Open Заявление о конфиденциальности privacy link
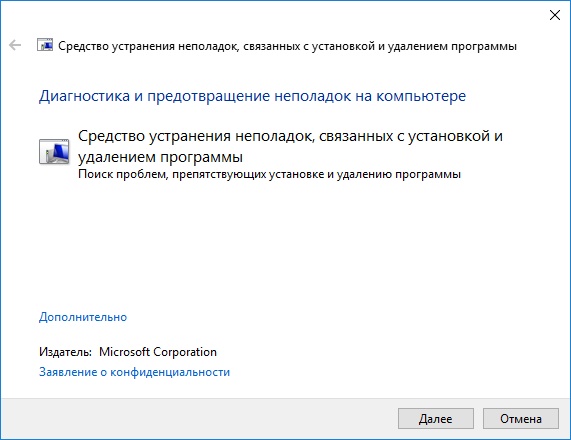Viewport: 571px width, 440px height. [134, 372]
